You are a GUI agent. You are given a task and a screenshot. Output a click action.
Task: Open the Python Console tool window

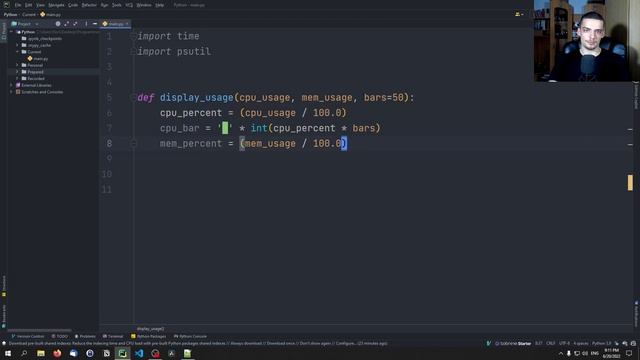pos(191,336)
